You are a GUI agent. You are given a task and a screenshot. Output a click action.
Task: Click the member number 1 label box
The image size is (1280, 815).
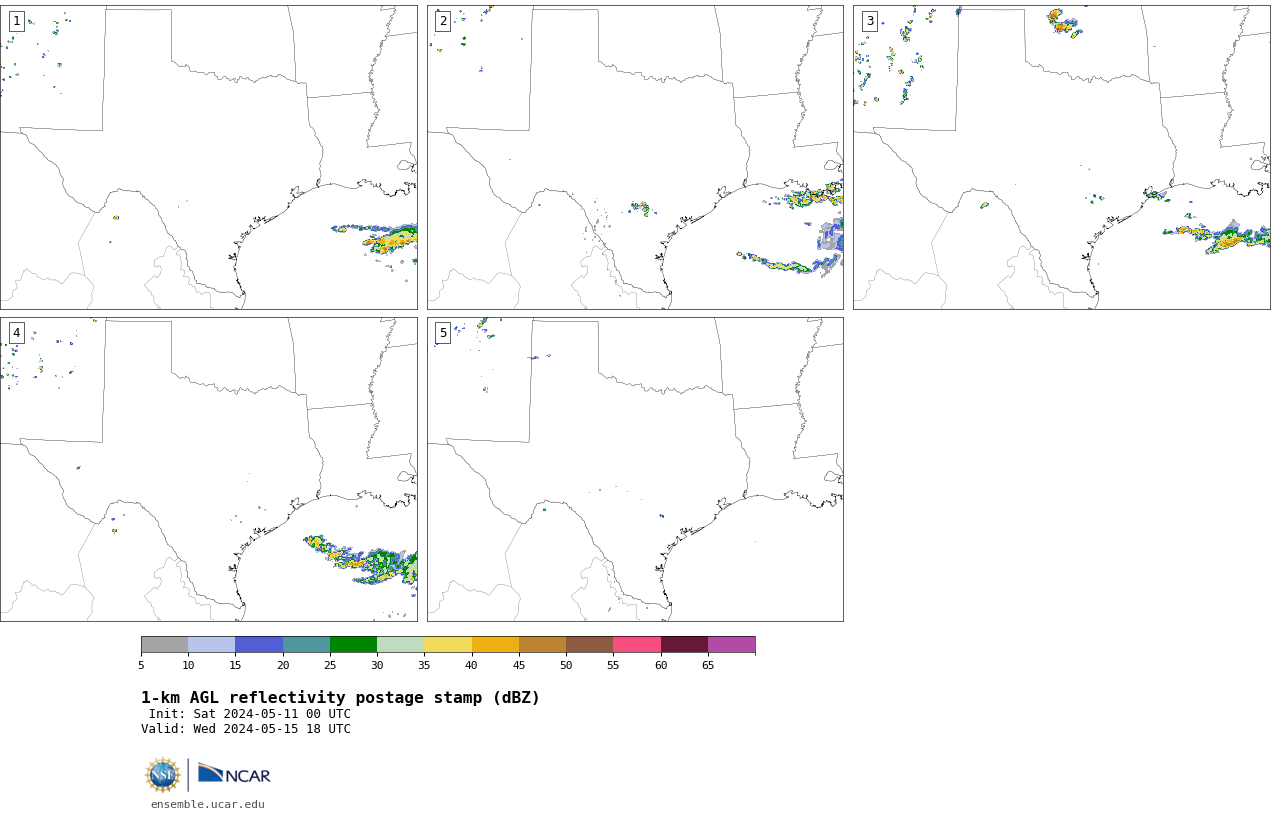click(16, 21)
